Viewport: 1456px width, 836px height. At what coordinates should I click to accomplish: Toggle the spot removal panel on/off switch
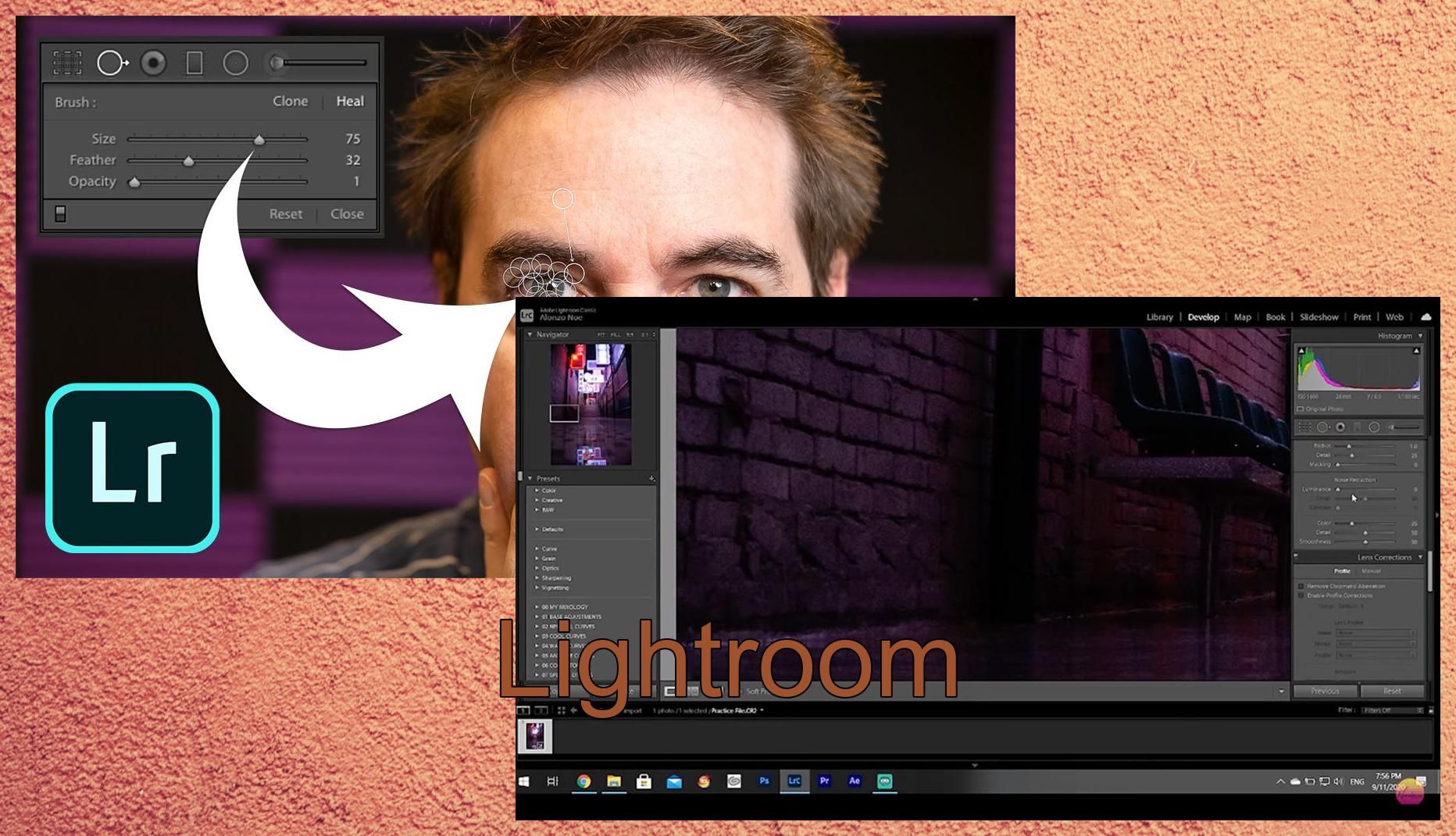[60, 213]
